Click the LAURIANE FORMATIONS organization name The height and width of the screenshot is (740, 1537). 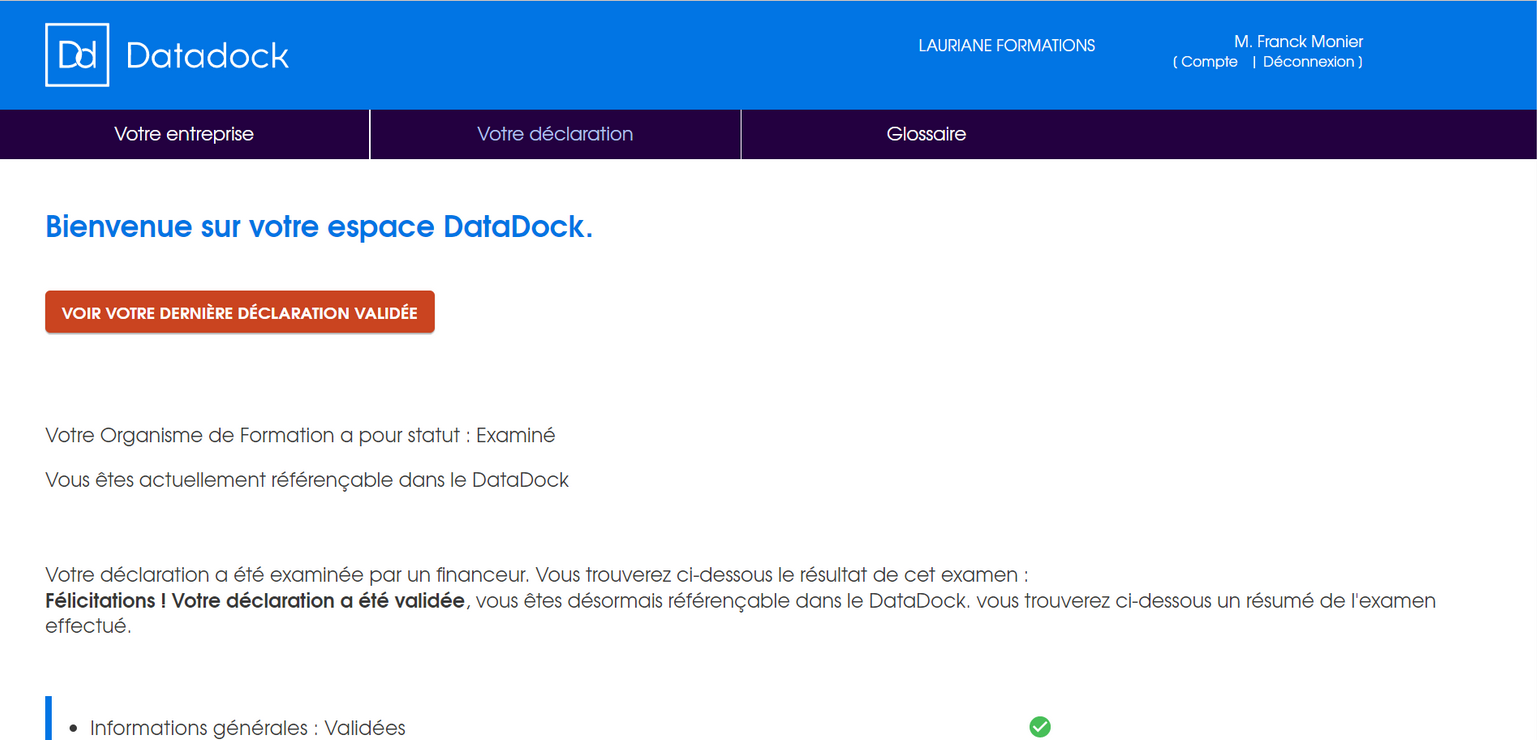point(1006,46)
